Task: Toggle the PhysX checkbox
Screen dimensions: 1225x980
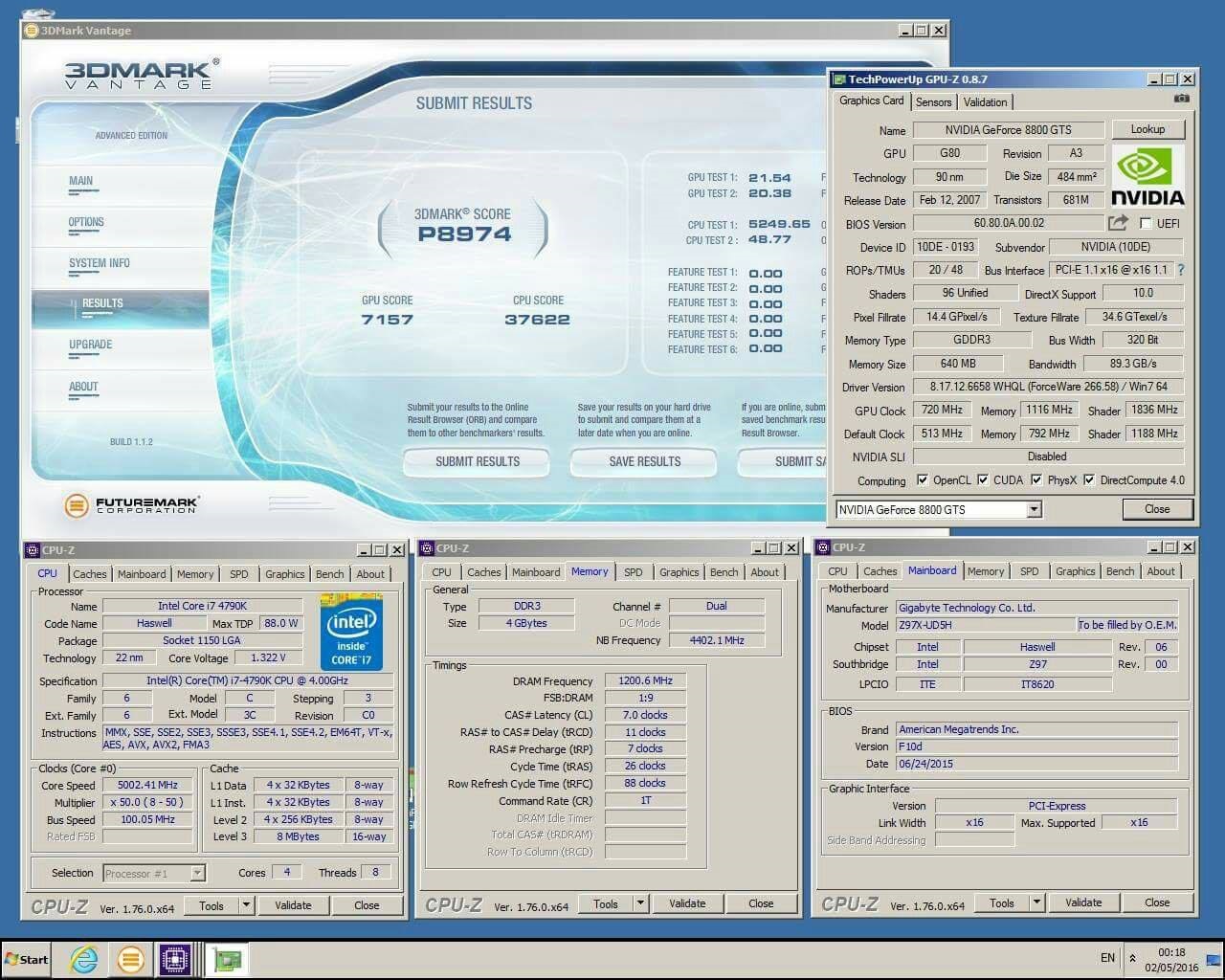Action: (1036, 480)
